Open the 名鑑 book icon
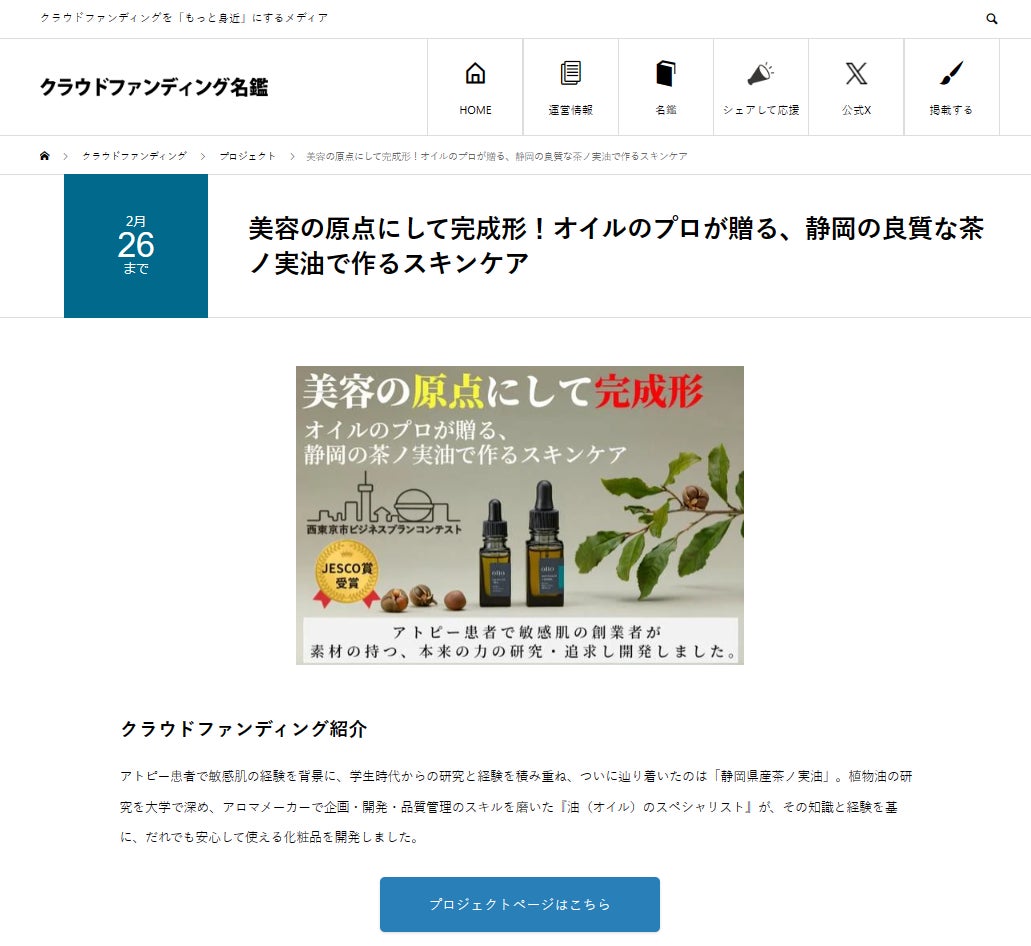The width and height of the screenshot is (1031, 946). point(665,73)
